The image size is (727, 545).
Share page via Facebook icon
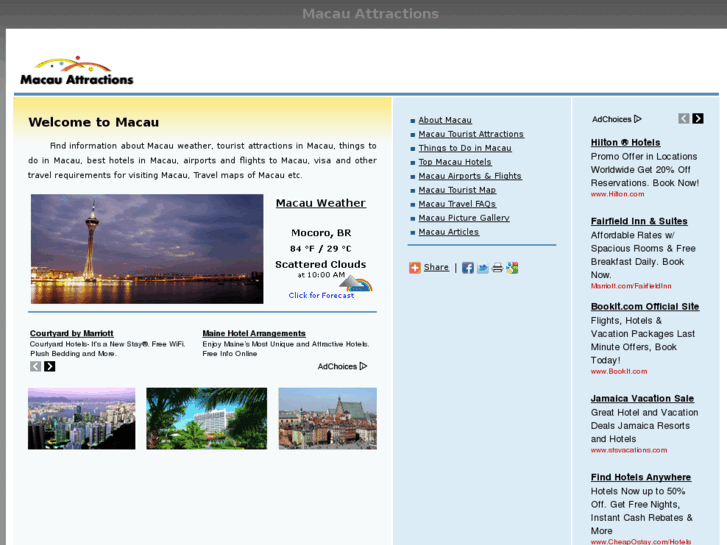coord(467,268)
